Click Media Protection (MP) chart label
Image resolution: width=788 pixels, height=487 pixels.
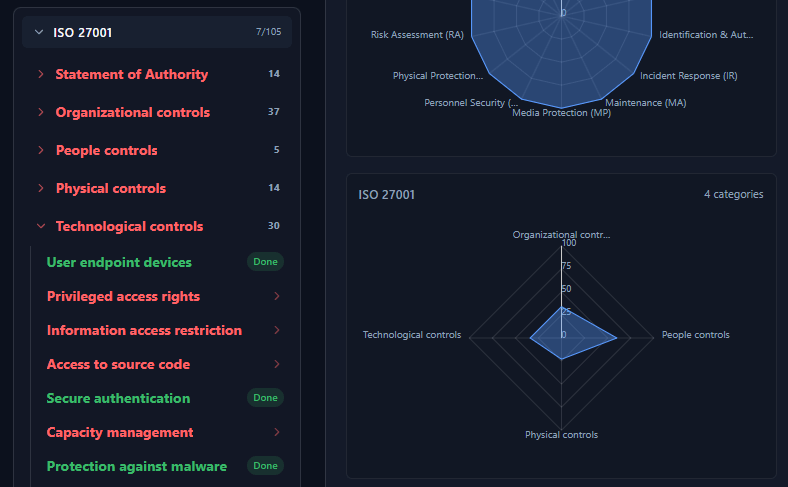(x=561, y=113)
